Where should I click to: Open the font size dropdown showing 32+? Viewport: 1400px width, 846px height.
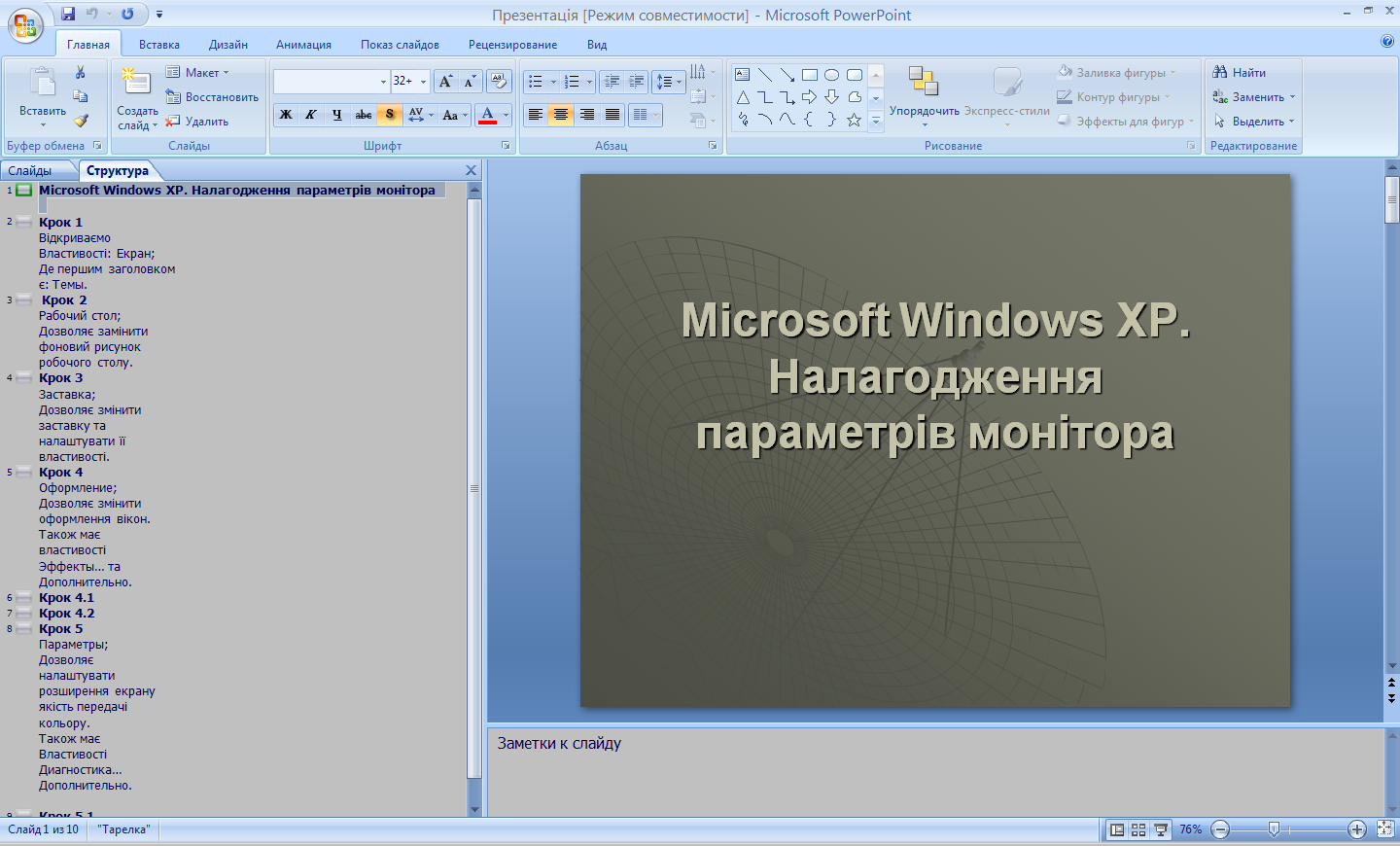[423, 82]
